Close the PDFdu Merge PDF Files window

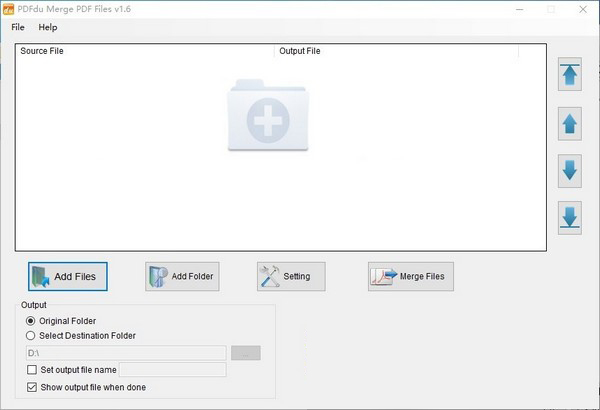point(583,9)
